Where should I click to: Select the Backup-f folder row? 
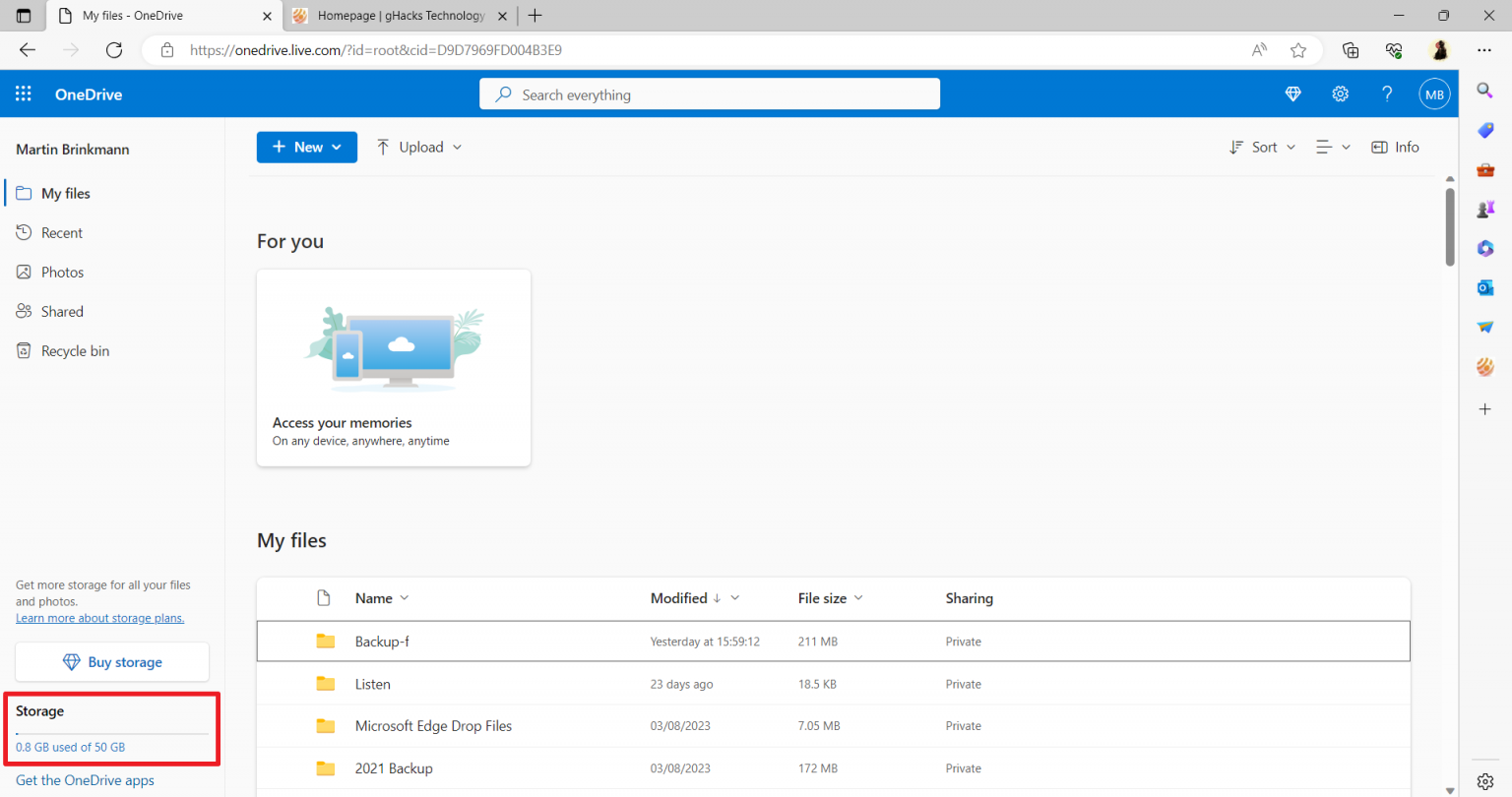click(x=382, y=641)
